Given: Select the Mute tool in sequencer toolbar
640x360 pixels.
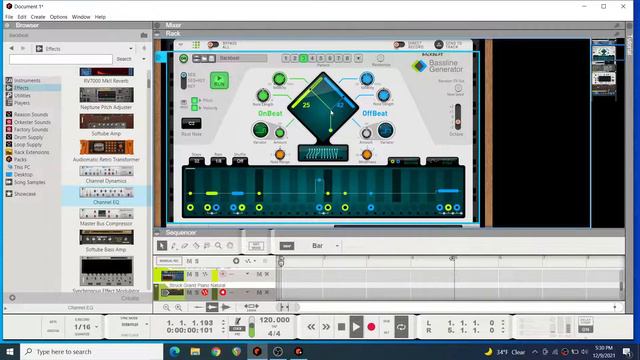Looking at the screenshot, I should click(207, 246).
